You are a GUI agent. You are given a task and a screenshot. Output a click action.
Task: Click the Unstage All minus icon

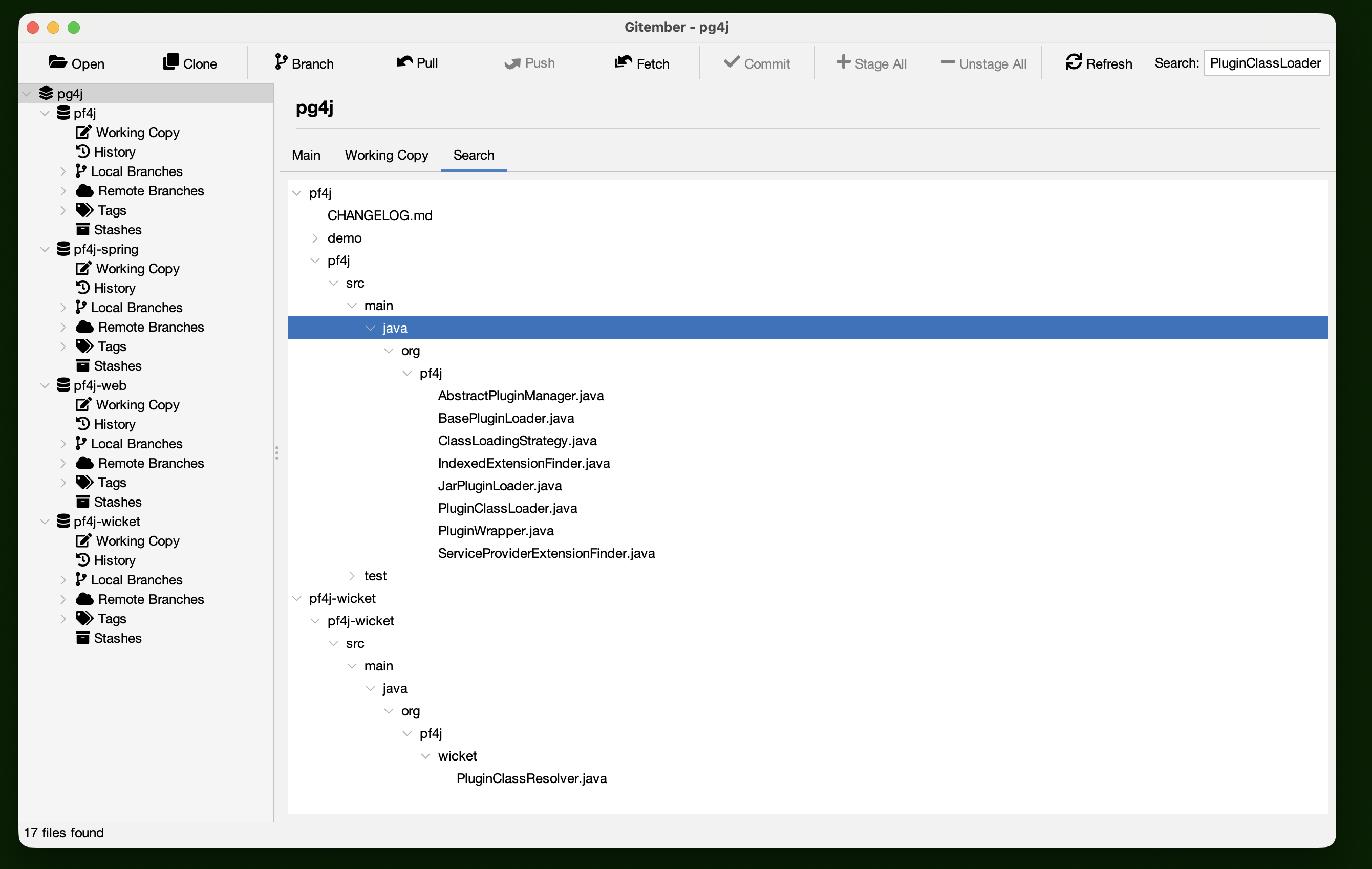tap(948, 61)
